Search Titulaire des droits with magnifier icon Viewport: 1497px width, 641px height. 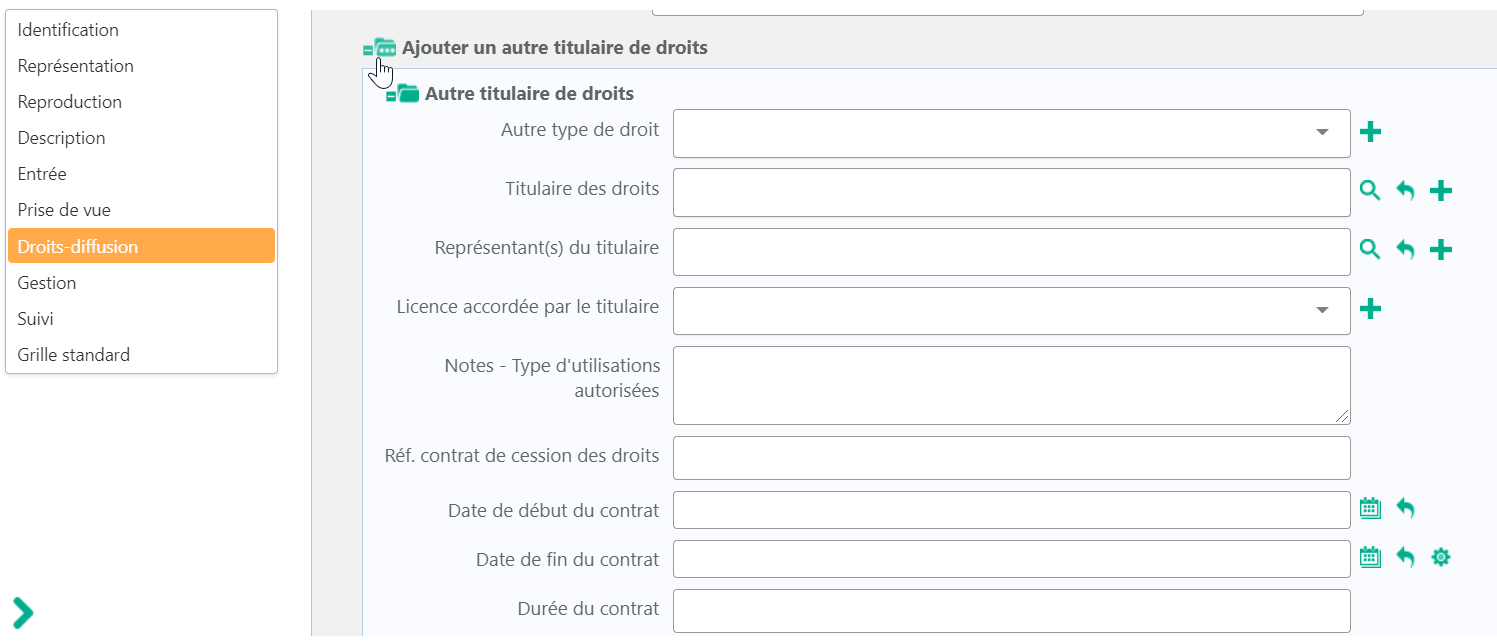[x=1370, y=191]
